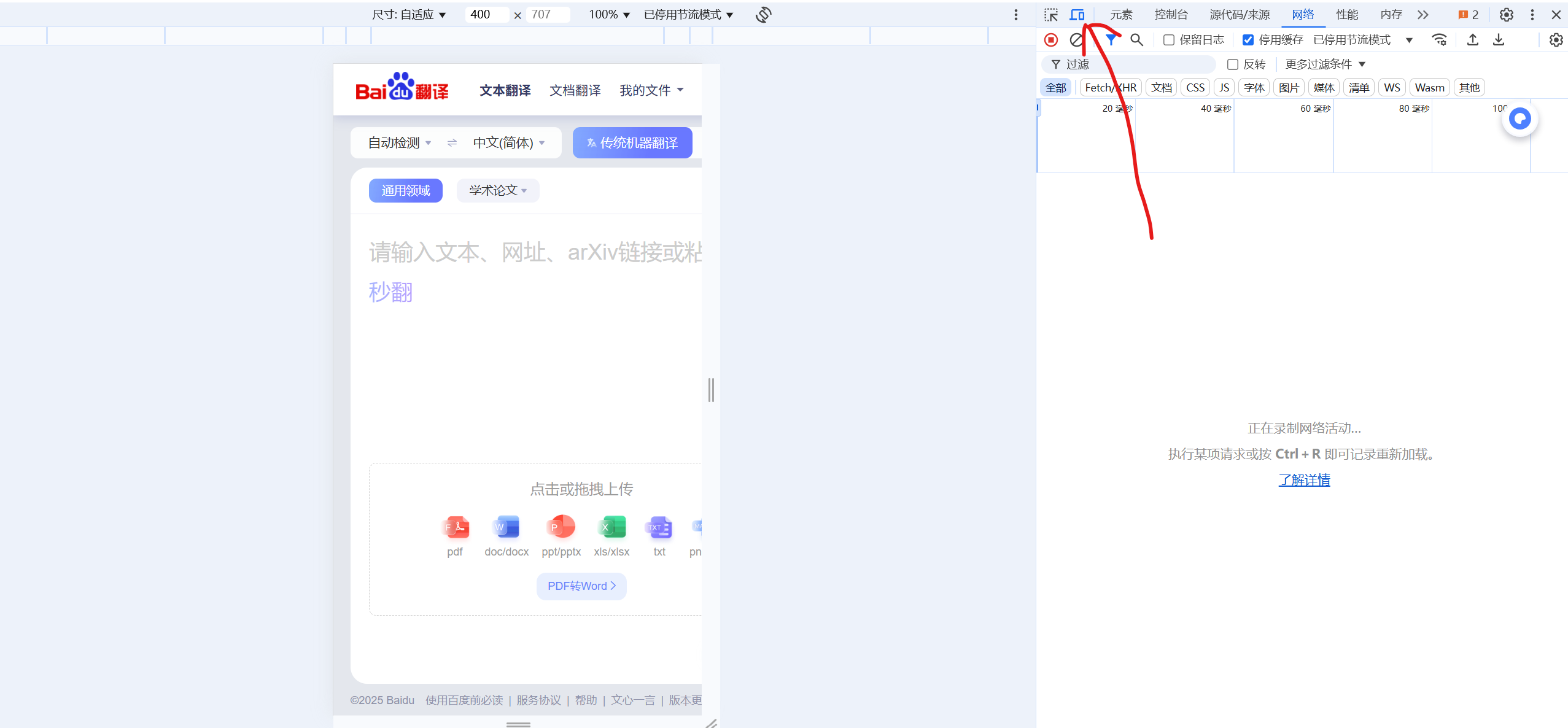Clear the network log
Image resolution: width=1568 pixels, height=728 pixels.
pyautogui.click(x=1076, y=40)
